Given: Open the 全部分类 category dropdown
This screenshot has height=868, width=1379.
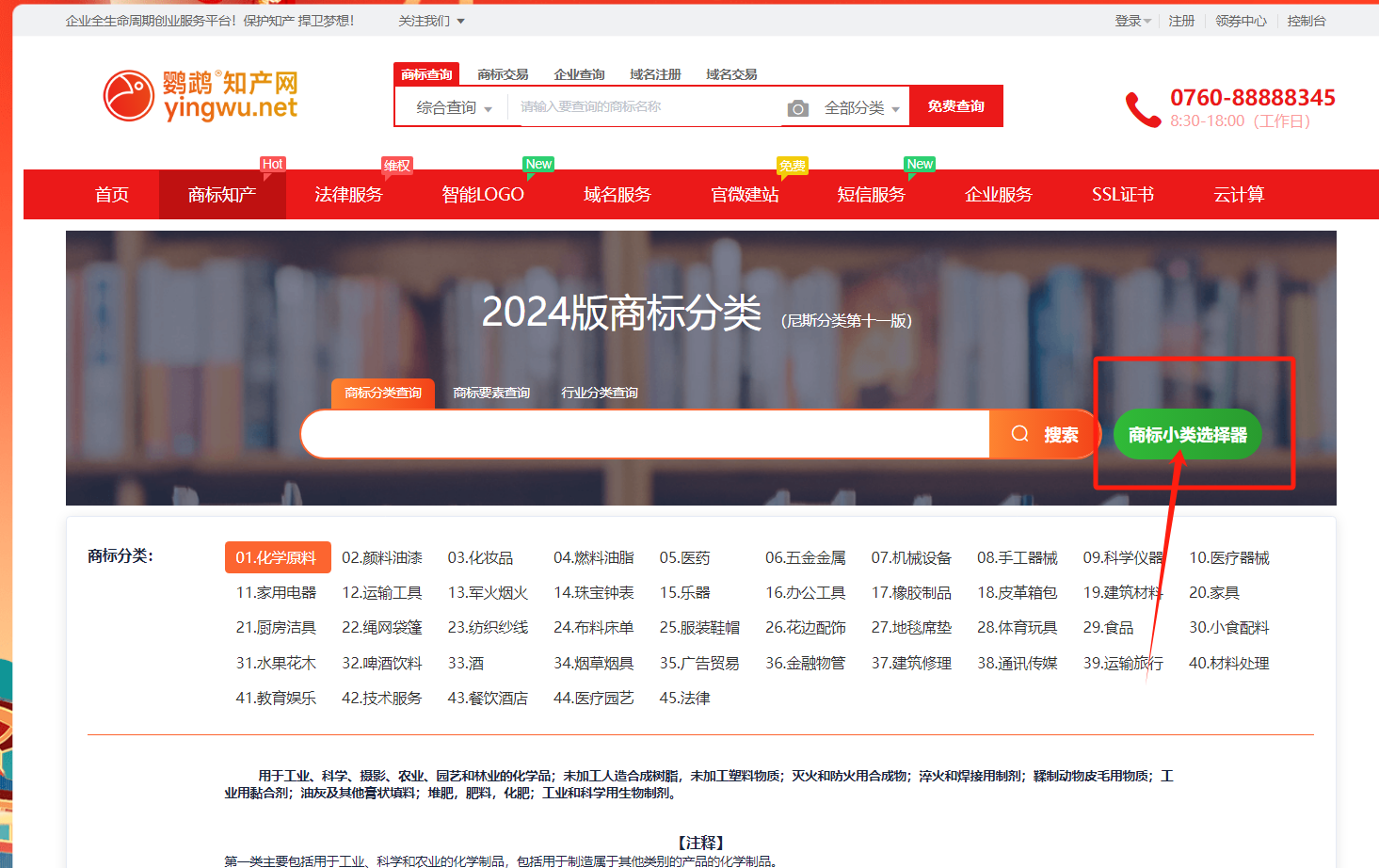Looking at the screenshot, I should [x=861, y=108].
